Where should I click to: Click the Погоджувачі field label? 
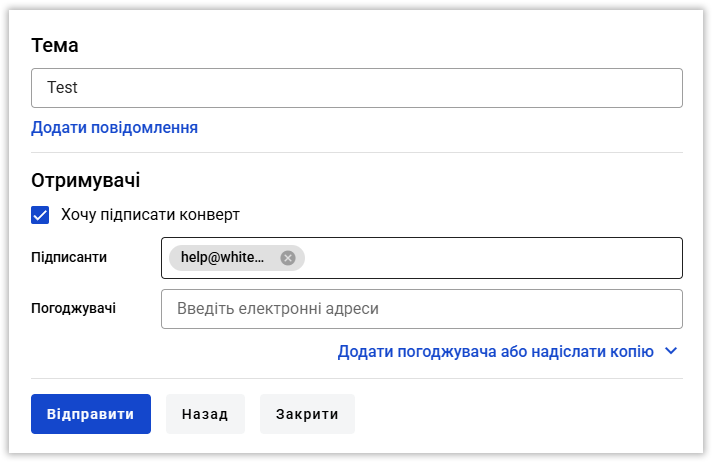click(x=74, y=308)
